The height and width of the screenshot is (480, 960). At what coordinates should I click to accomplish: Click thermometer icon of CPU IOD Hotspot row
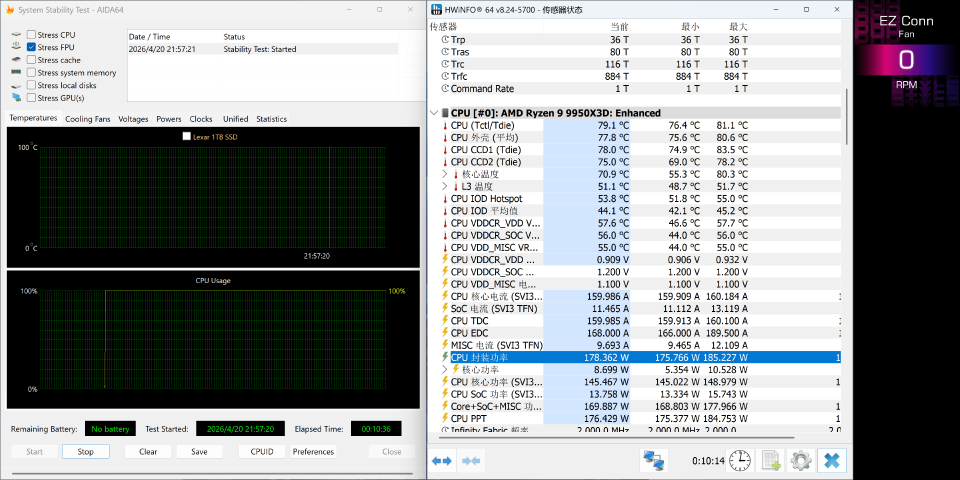click(445, 199)
